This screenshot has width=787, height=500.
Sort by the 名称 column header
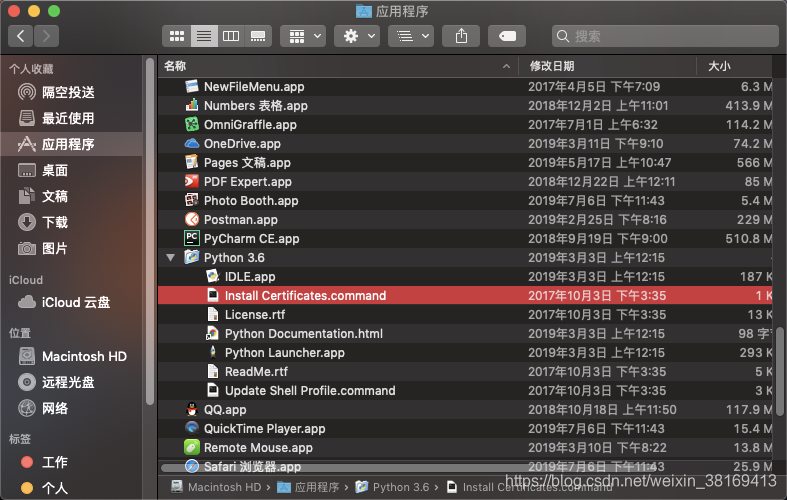click(x=338, y=66)
